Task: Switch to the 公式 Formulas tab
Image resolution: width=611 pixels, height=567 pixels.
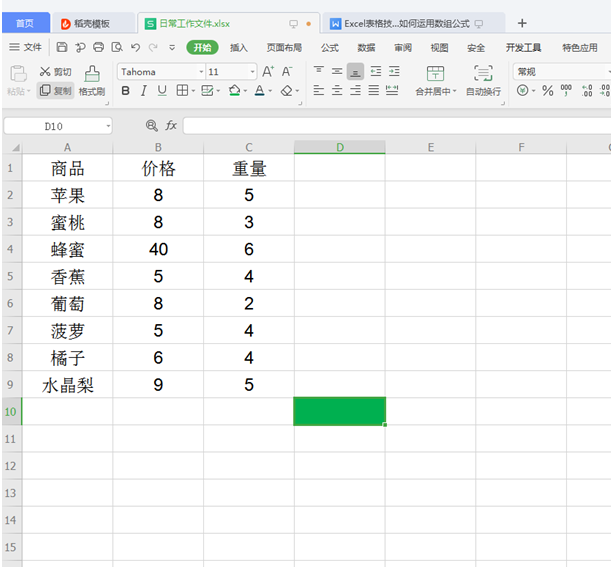Action: click(330, 48)
